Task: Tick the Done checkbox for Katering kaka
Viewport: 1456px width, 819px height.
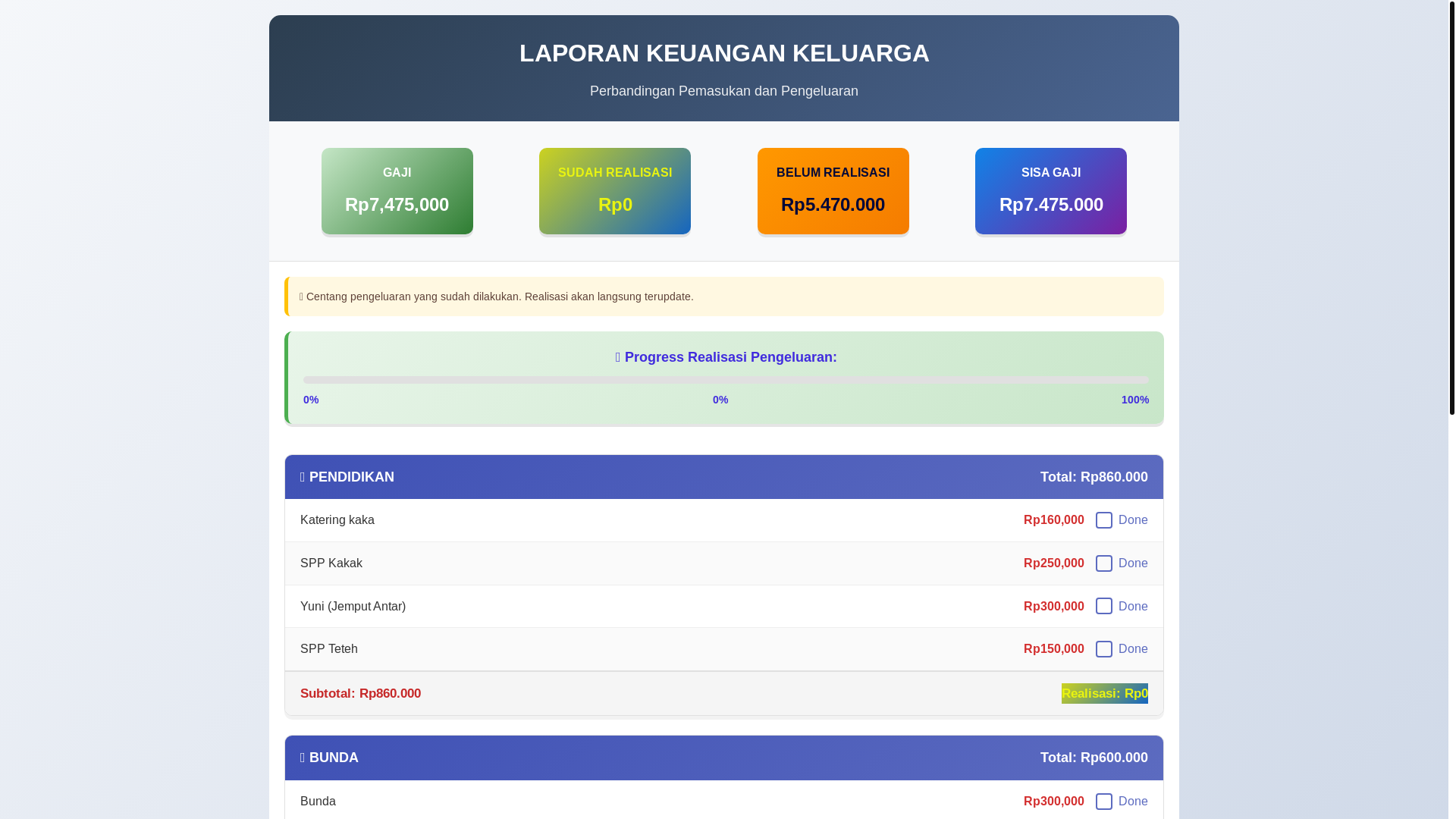Action: (1104, 520)
